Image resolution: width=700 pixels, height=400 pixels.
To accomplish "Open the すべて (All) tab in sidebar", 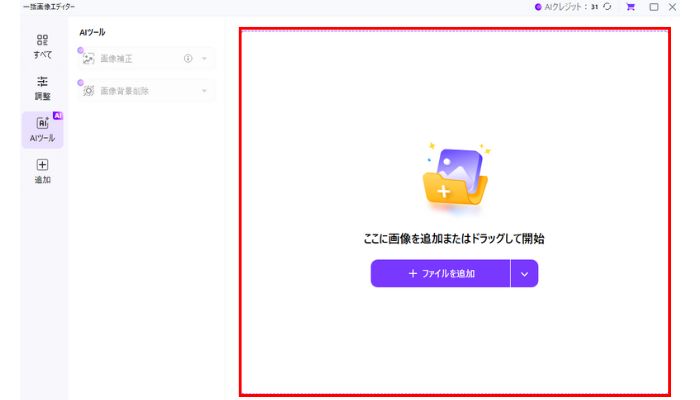I will [42, 46].
